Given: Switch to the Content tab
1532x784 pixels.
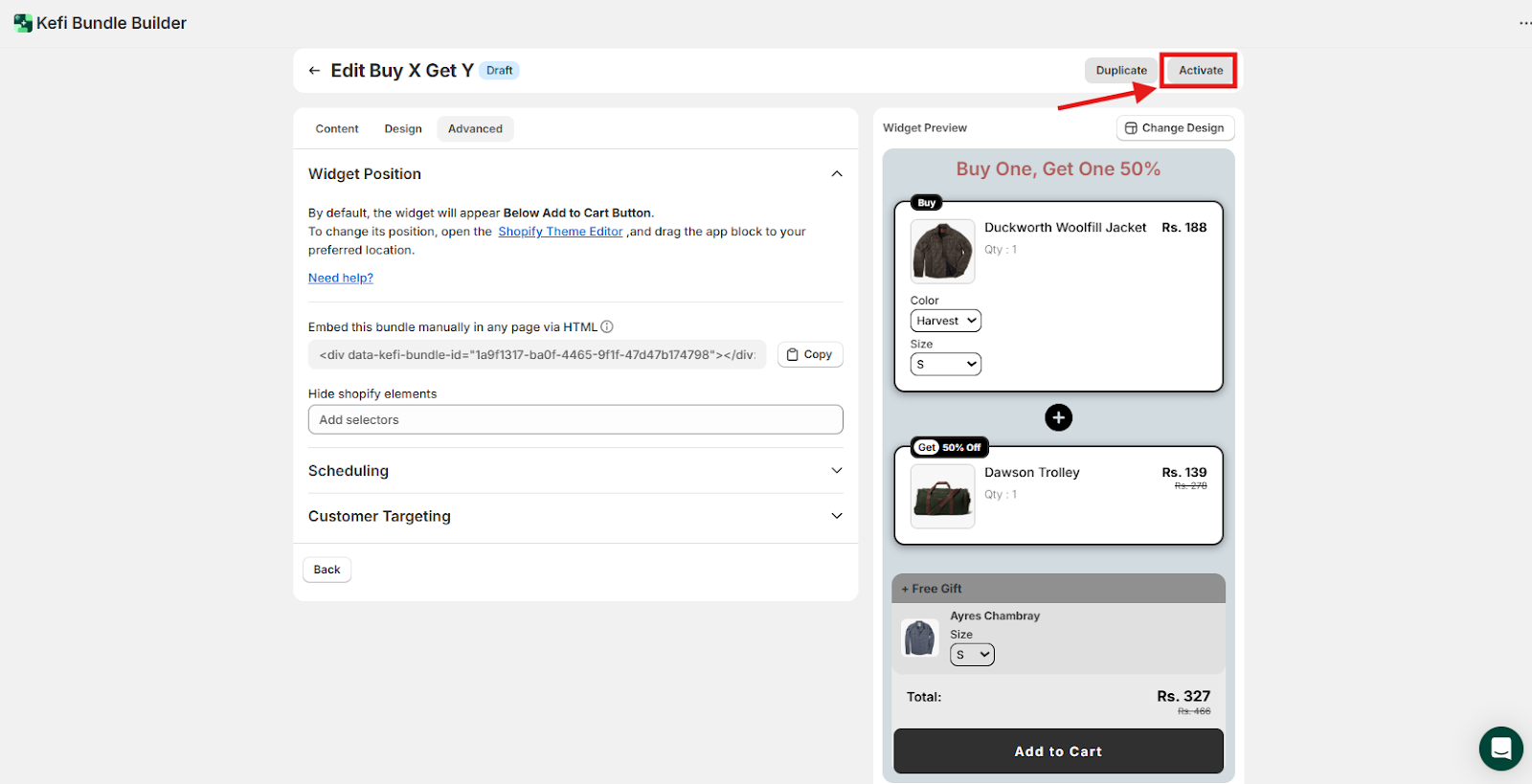Looking at the screenshot, I should [x=337, y=129].
